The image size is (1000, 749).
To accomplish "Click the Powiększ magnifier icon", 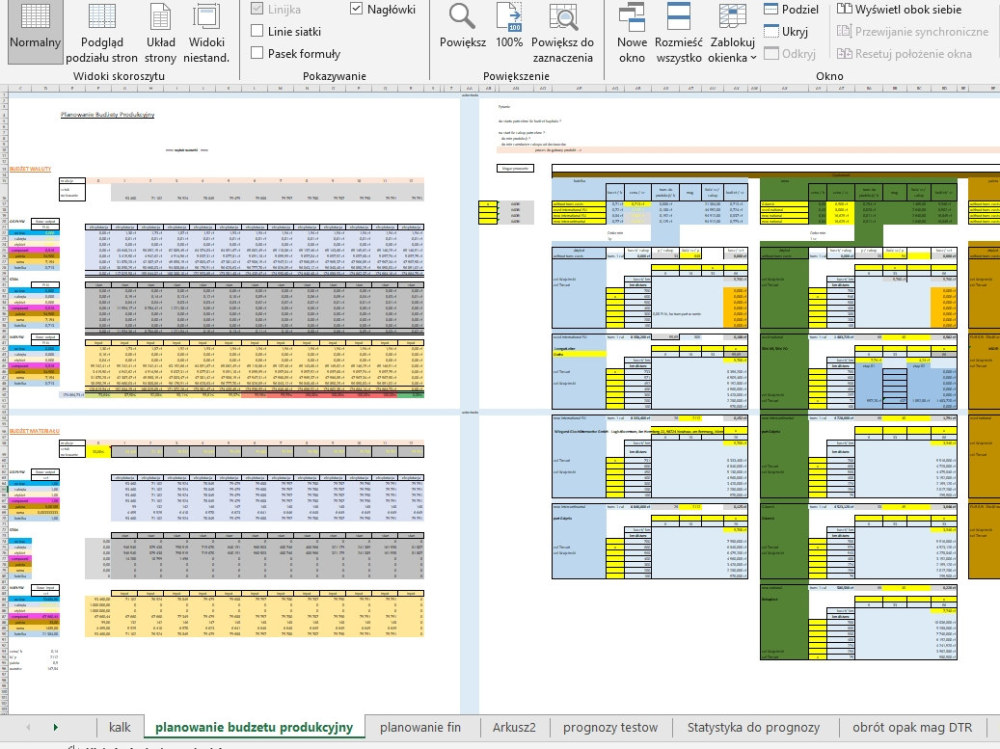I will coord(462,17).
